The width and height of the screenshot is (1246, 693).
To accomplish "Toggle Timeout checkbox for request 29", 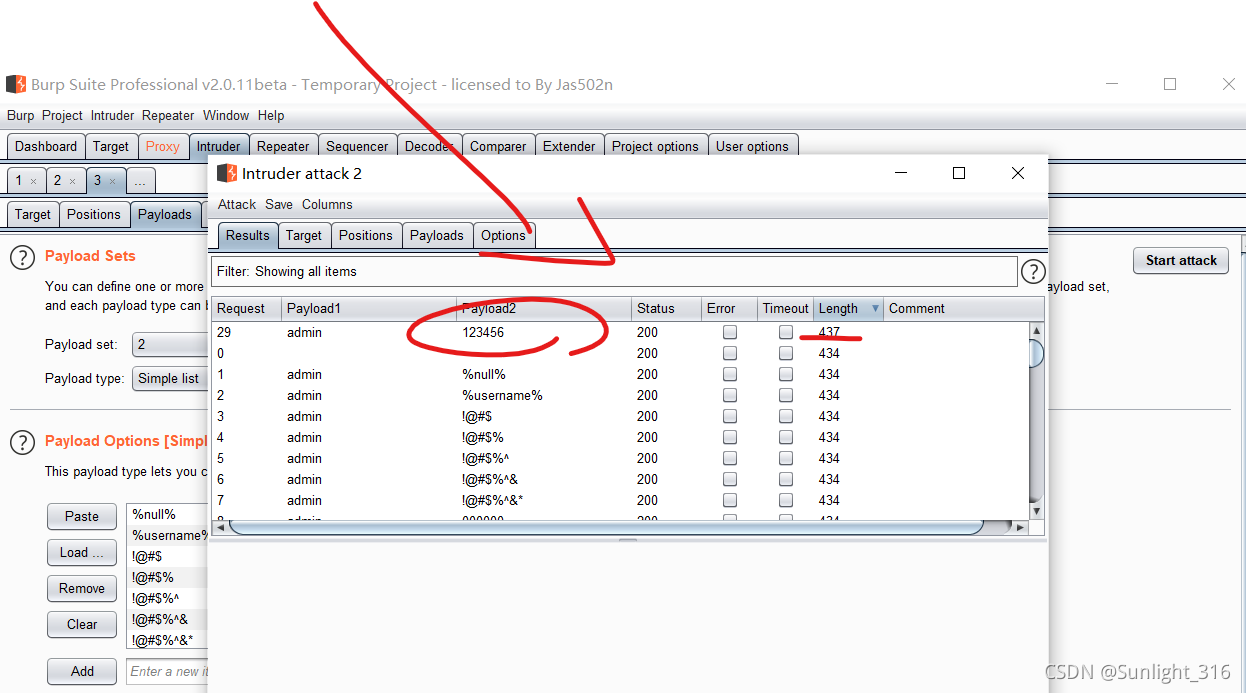I will tap(786, 332).
